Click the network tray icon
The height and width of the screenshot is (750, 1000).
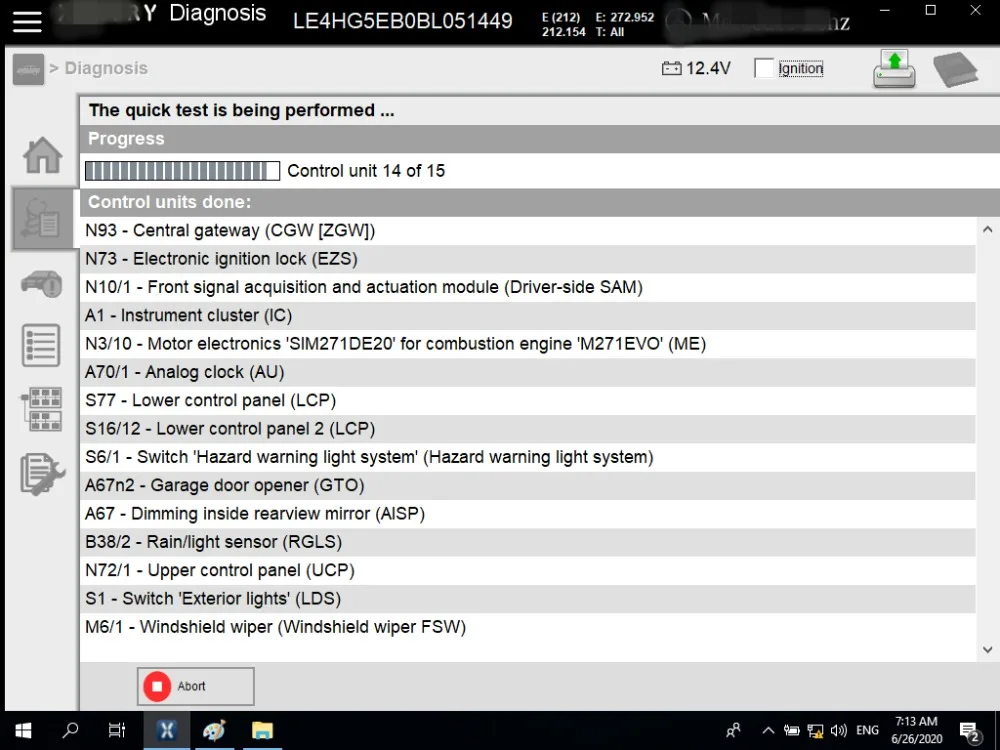815,731
